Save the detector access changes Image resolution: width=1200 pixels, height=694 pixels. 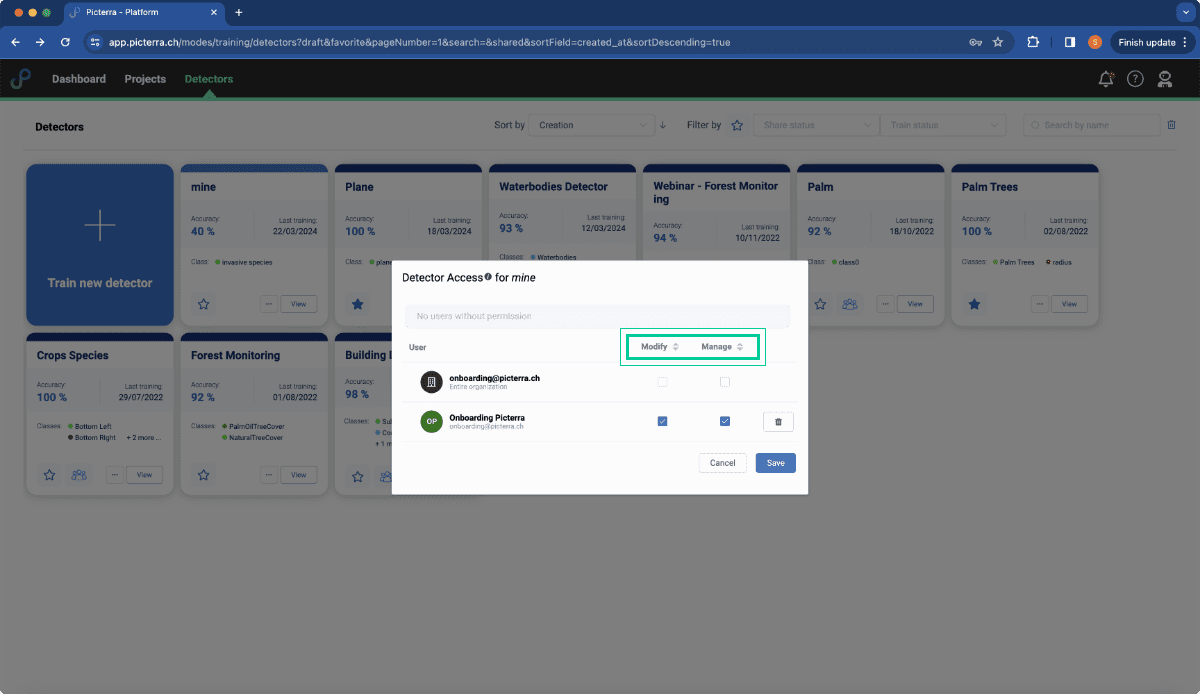776,463
